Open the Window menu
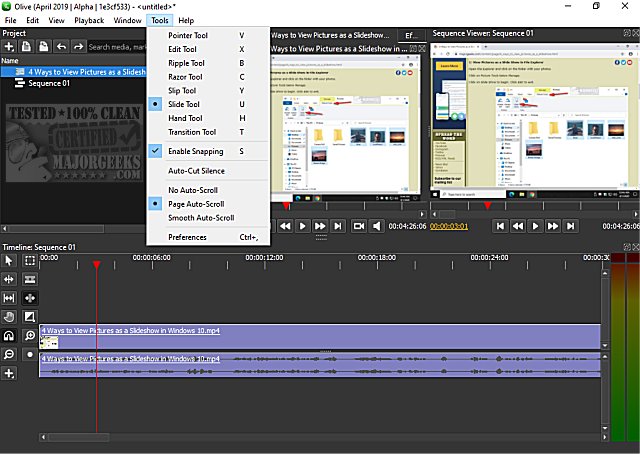The width and height of the screenshot is (640, 454). (127, 20)
